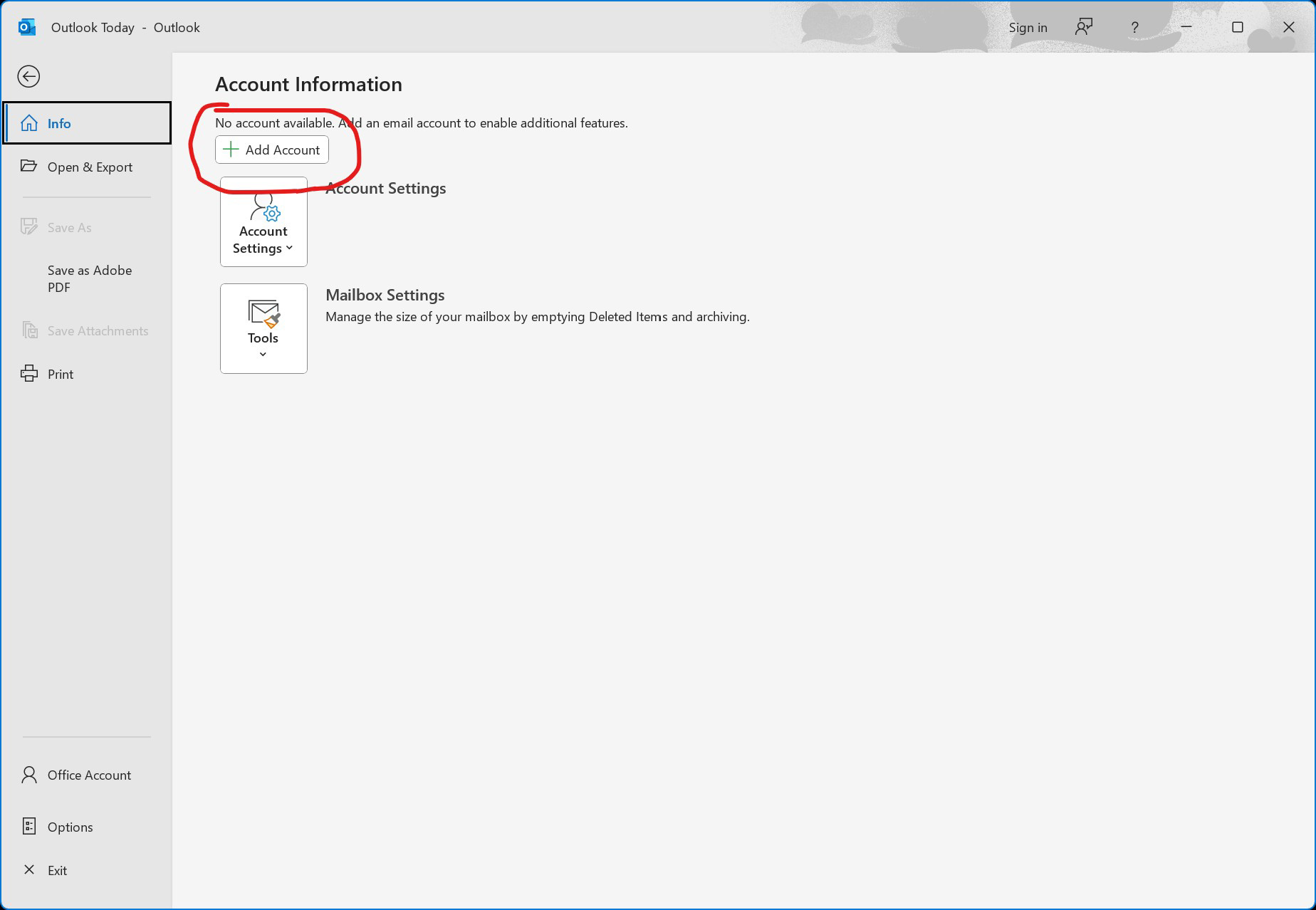Open Help via the question mark icon
This screenshot has height=910, width=1316.
(1134, 27)
